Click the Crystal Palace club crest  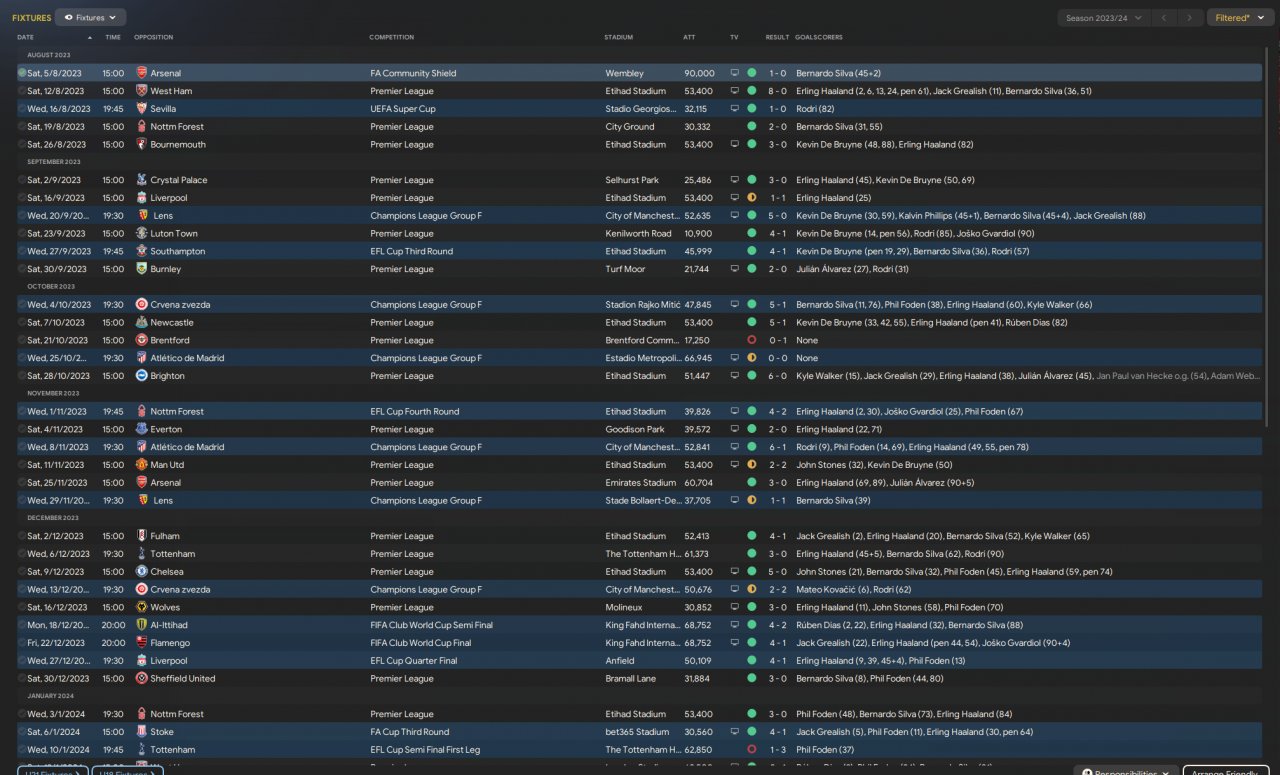141,180
